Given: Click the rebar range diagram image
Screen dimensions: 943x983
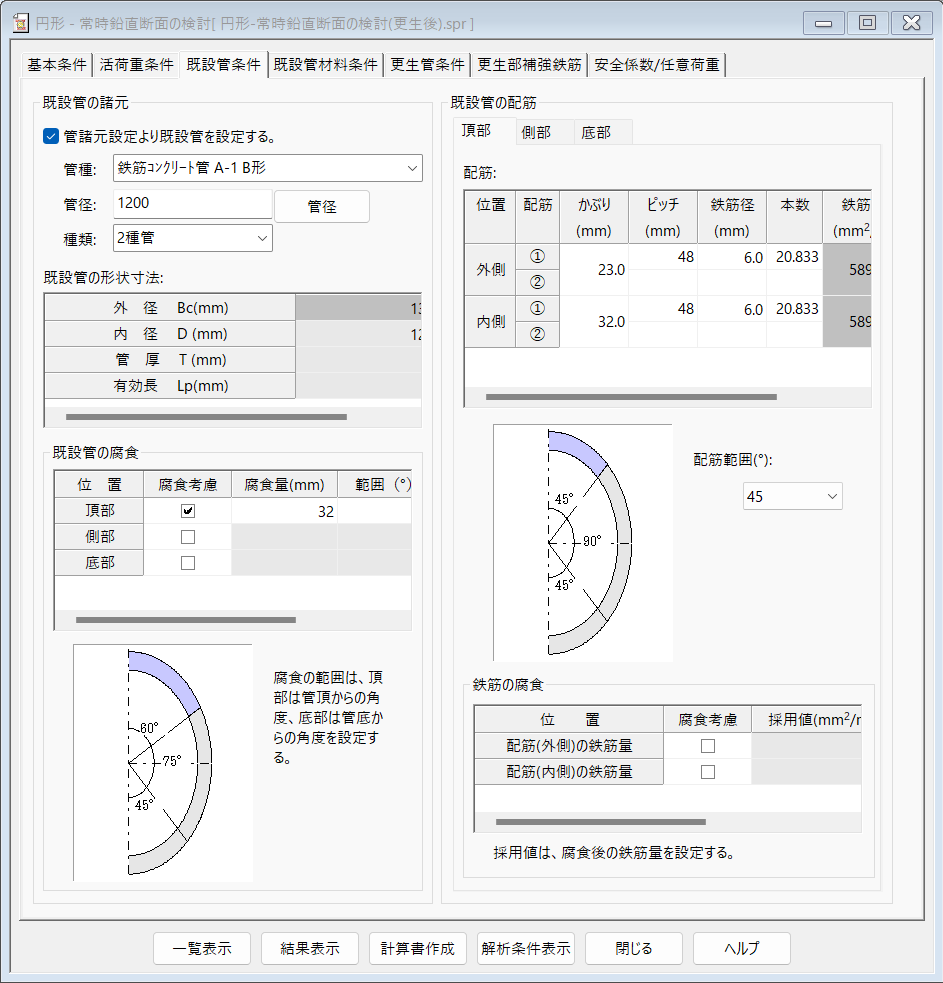Looking at the screenshot, I should pyautogui.click(x=583, y=543).
